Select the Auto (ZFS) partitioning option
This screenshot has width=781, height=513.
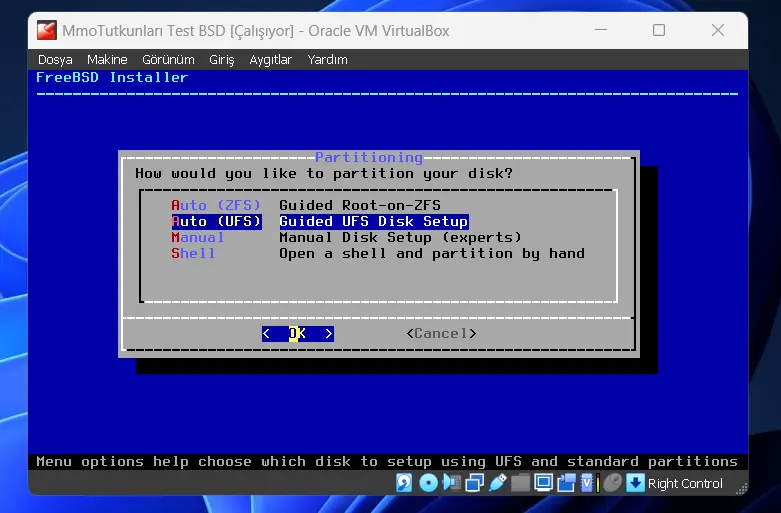[216, 205]
